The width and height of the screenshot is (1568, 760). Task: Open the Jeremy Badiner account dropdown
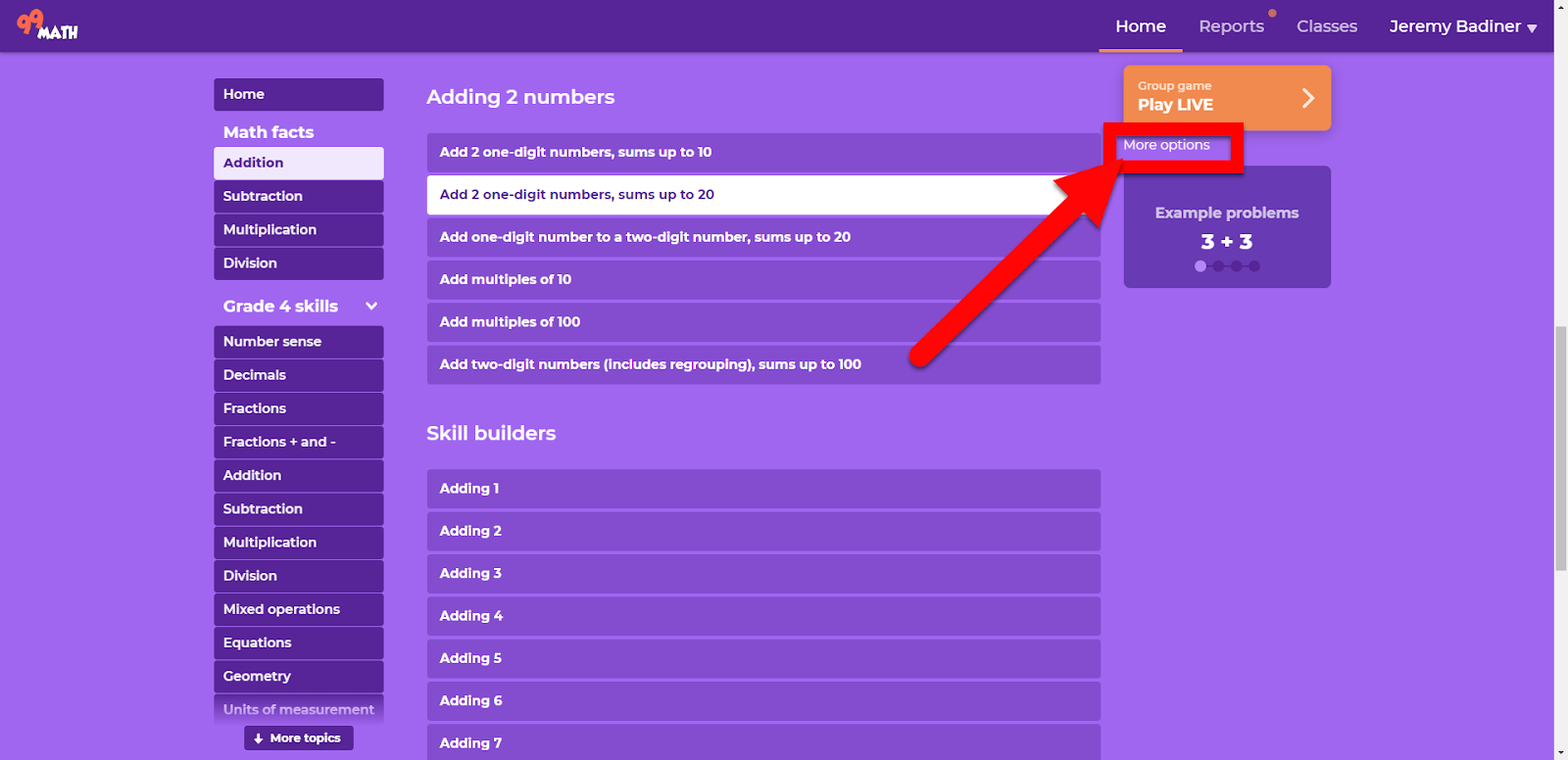pos(1462,26)
